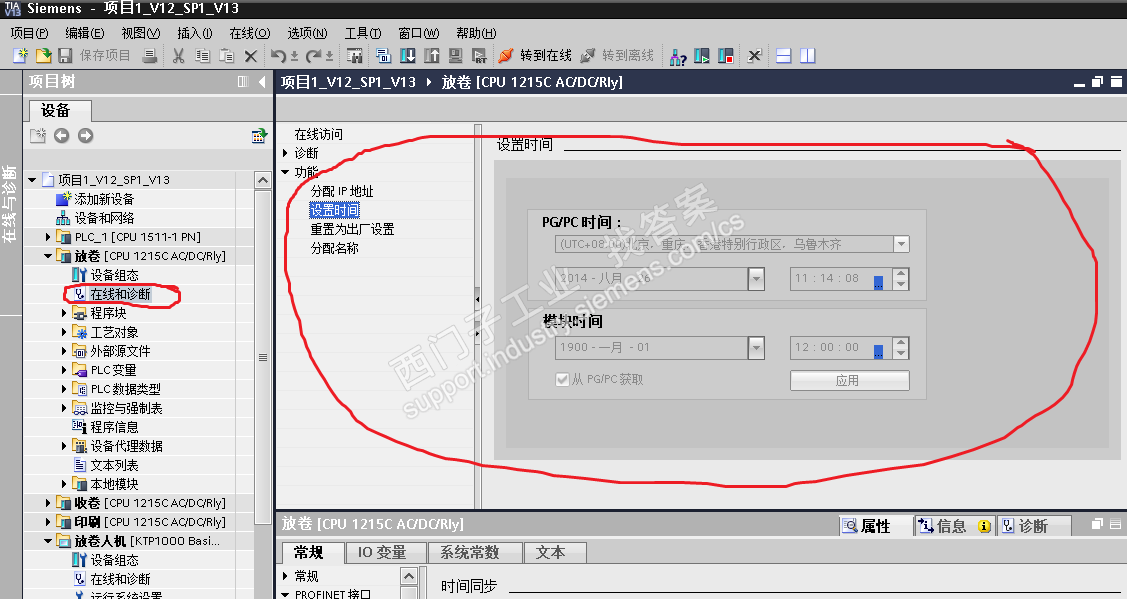Toggle the 从 PG/PC 获取 checkbox
1127x599 pixels.
[562, 379]
